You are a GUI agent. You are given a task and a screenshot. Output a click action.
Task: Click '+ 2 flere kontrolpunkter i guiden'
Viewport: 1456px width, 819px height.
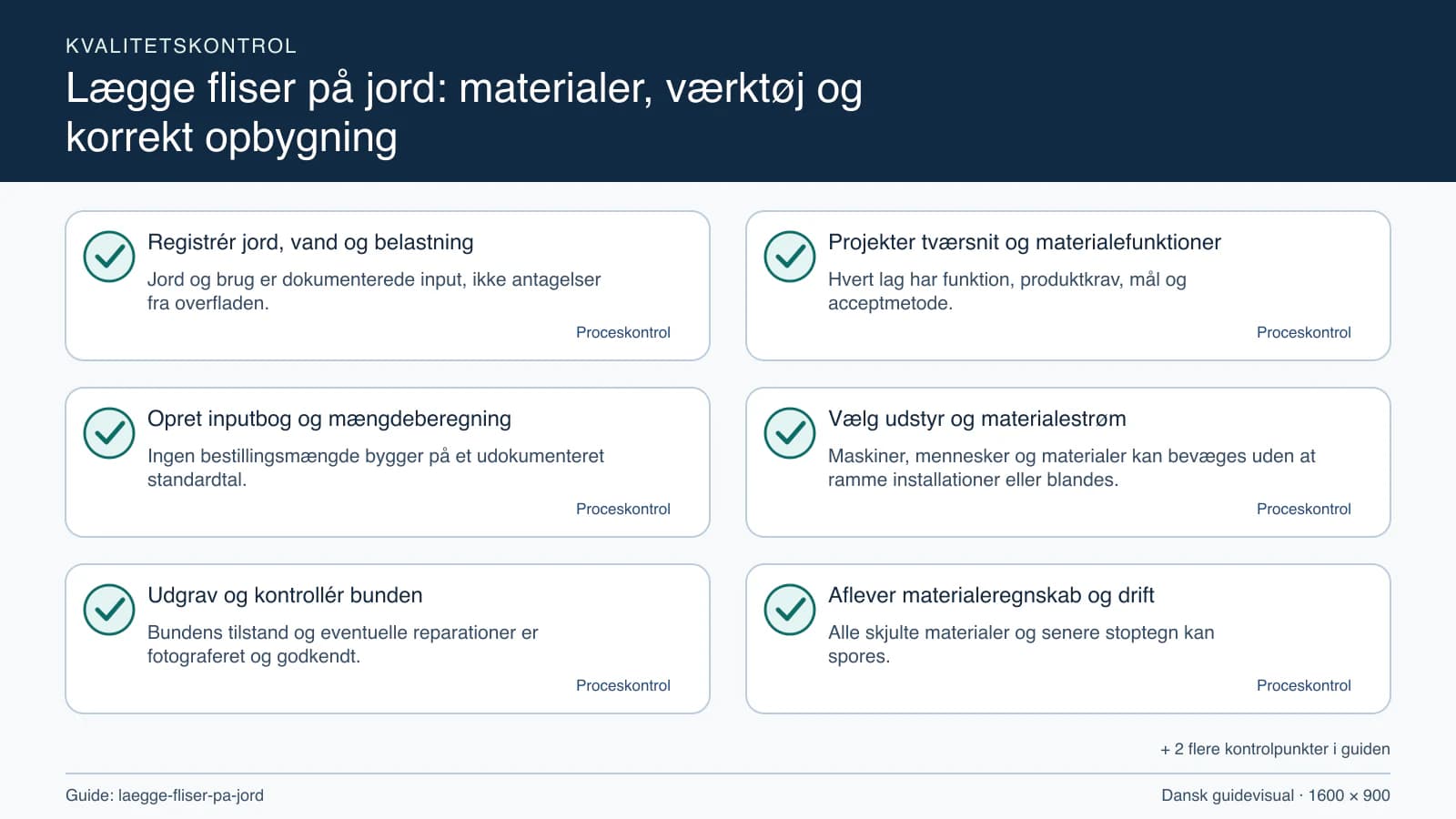pos(1275,749)
